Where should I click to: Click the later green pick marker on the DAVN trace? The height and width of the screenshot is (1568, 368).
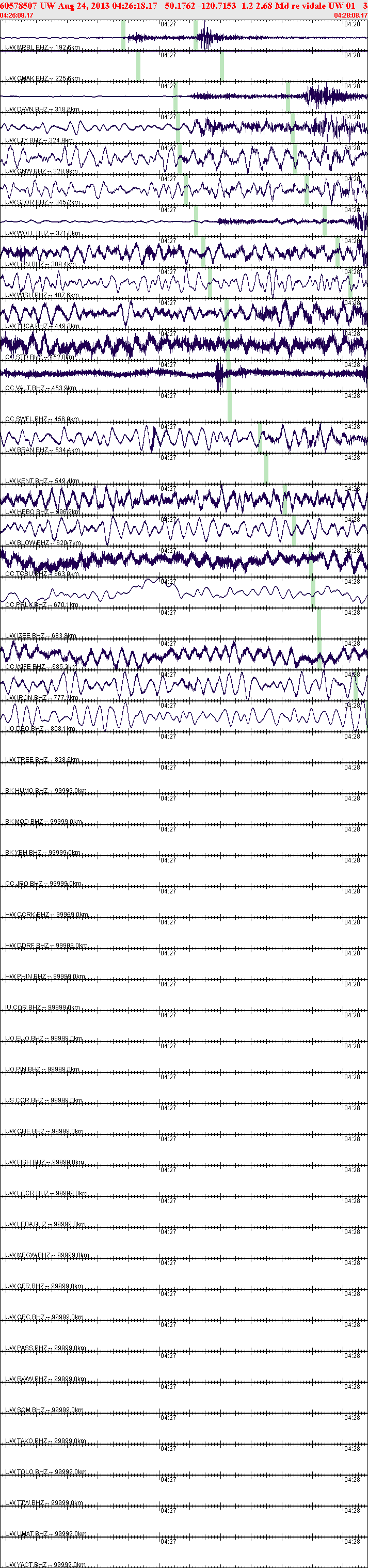(x=289, y=97)
